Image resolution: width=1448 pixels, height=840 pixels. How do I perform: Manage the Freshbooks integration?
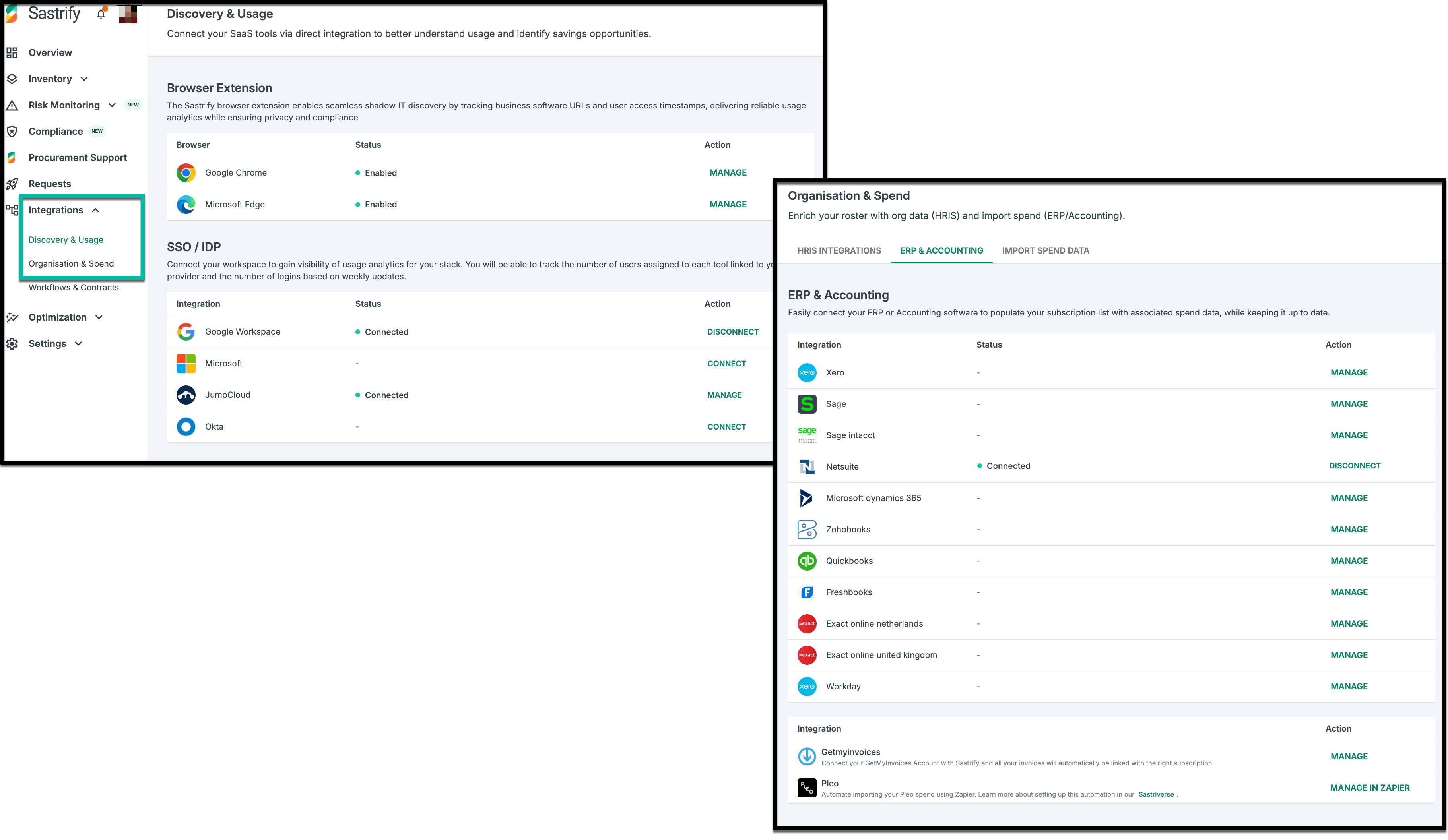point(1349,592)
